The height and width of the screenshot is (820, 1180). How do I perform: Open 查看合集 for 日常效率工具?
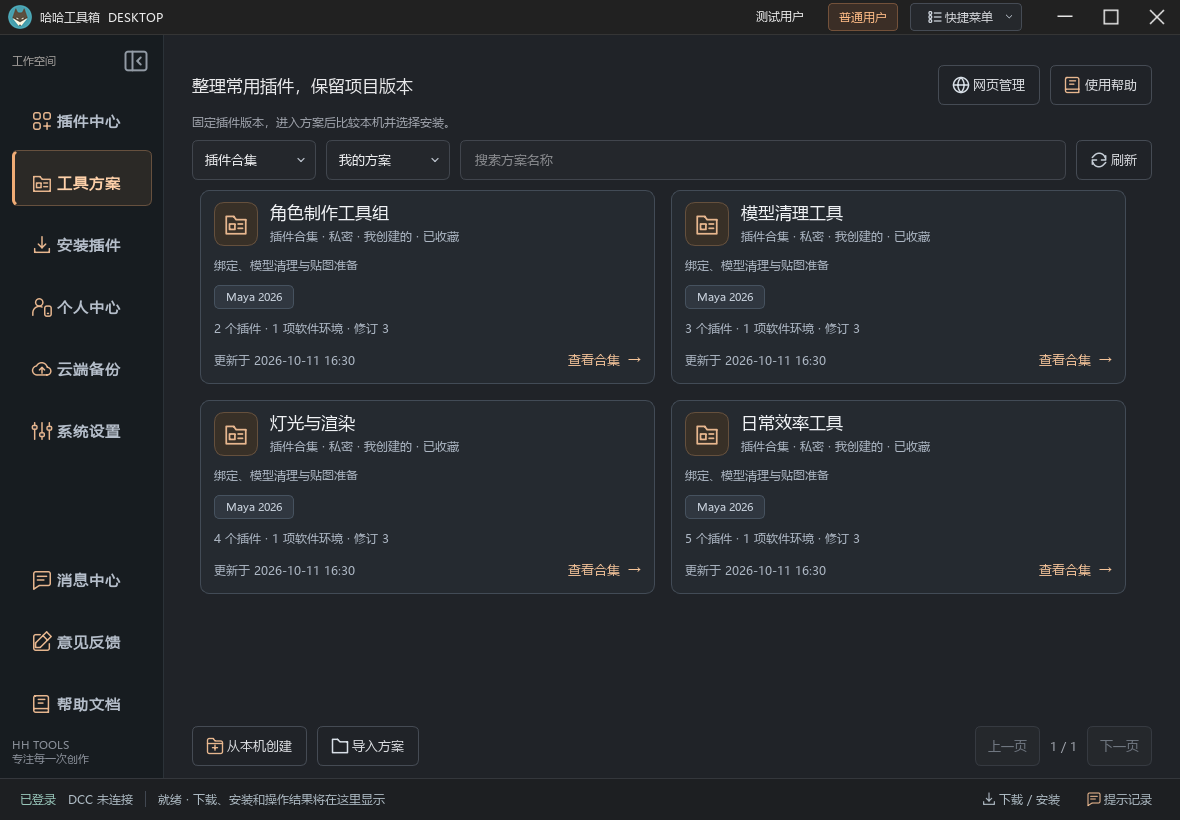click(1075, 570)
